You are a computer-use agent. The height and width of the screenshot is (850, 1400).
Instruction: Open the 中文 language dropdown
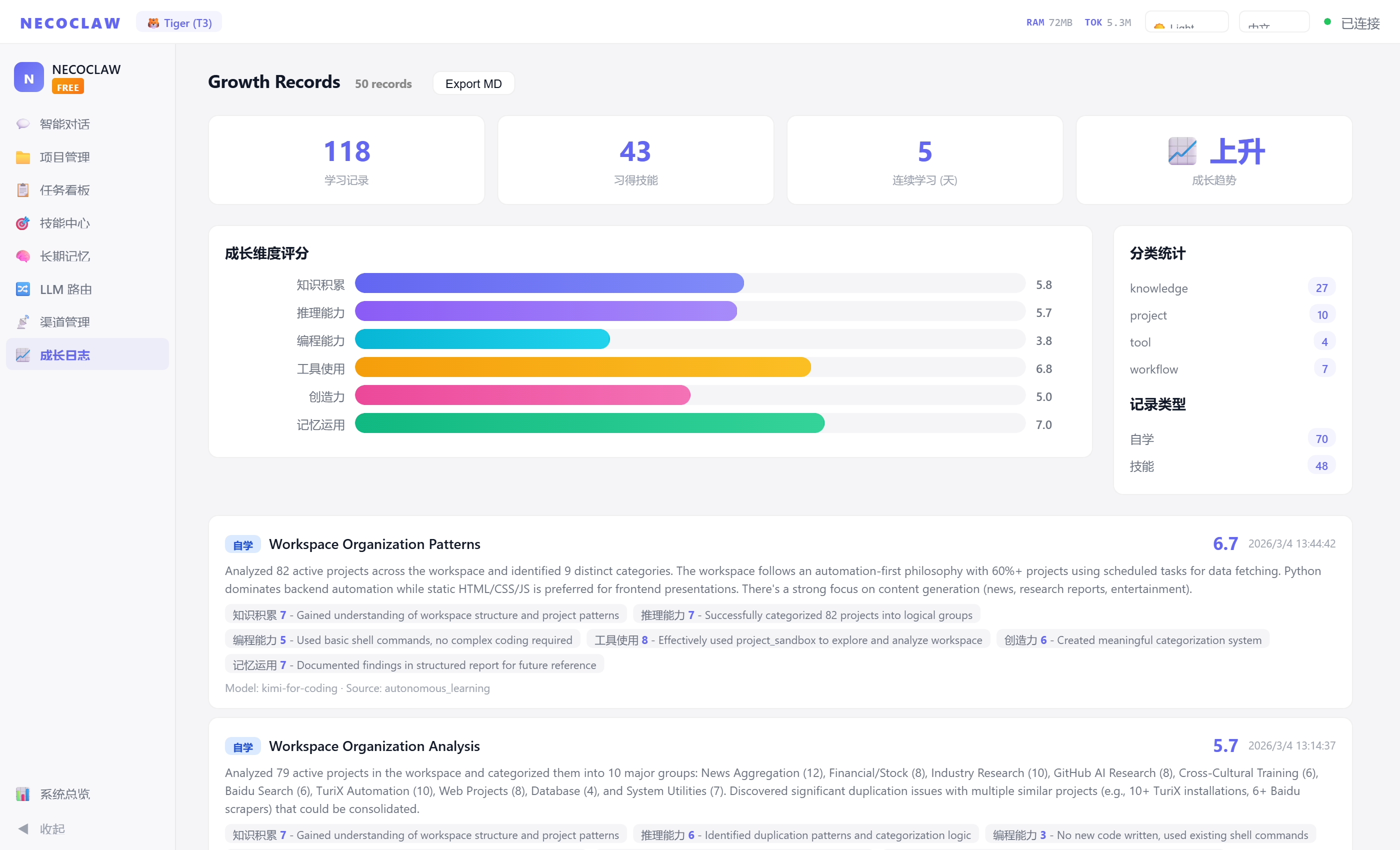pos(1274,22)
